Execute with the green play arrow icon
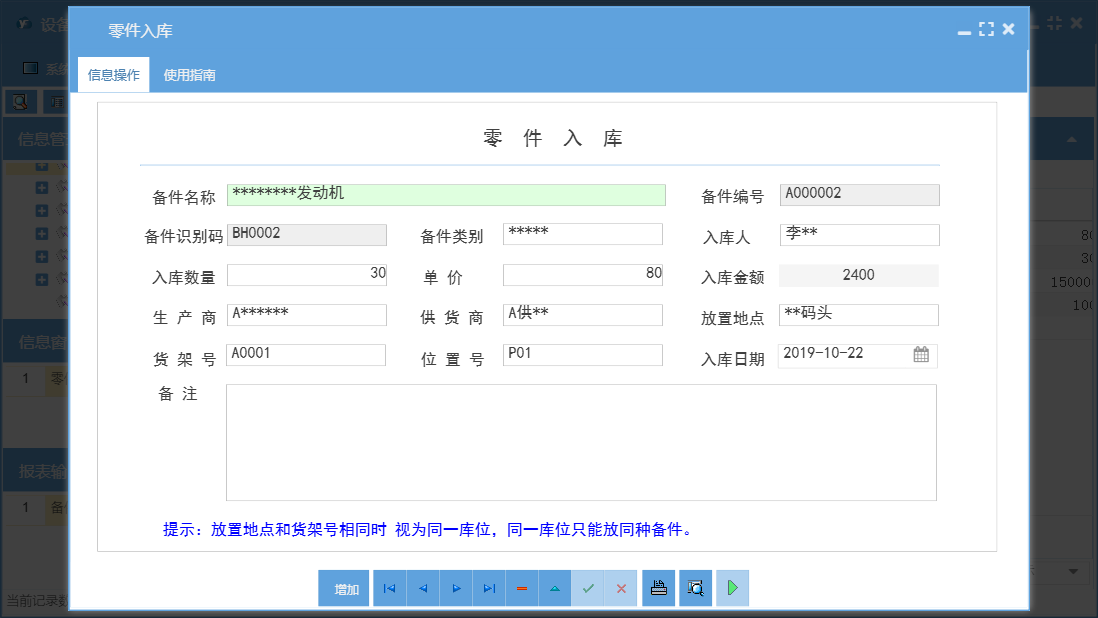Viewport: 1098px width, 618px height. coord(731,588)
